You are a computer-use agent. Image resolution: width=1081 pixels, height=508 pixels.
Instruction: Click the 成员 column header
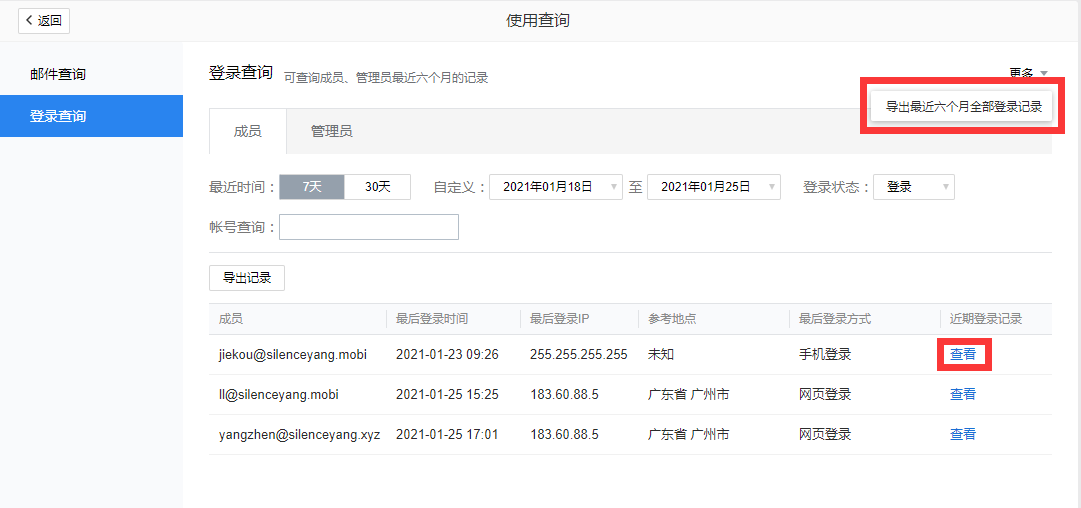pos(231,319)
